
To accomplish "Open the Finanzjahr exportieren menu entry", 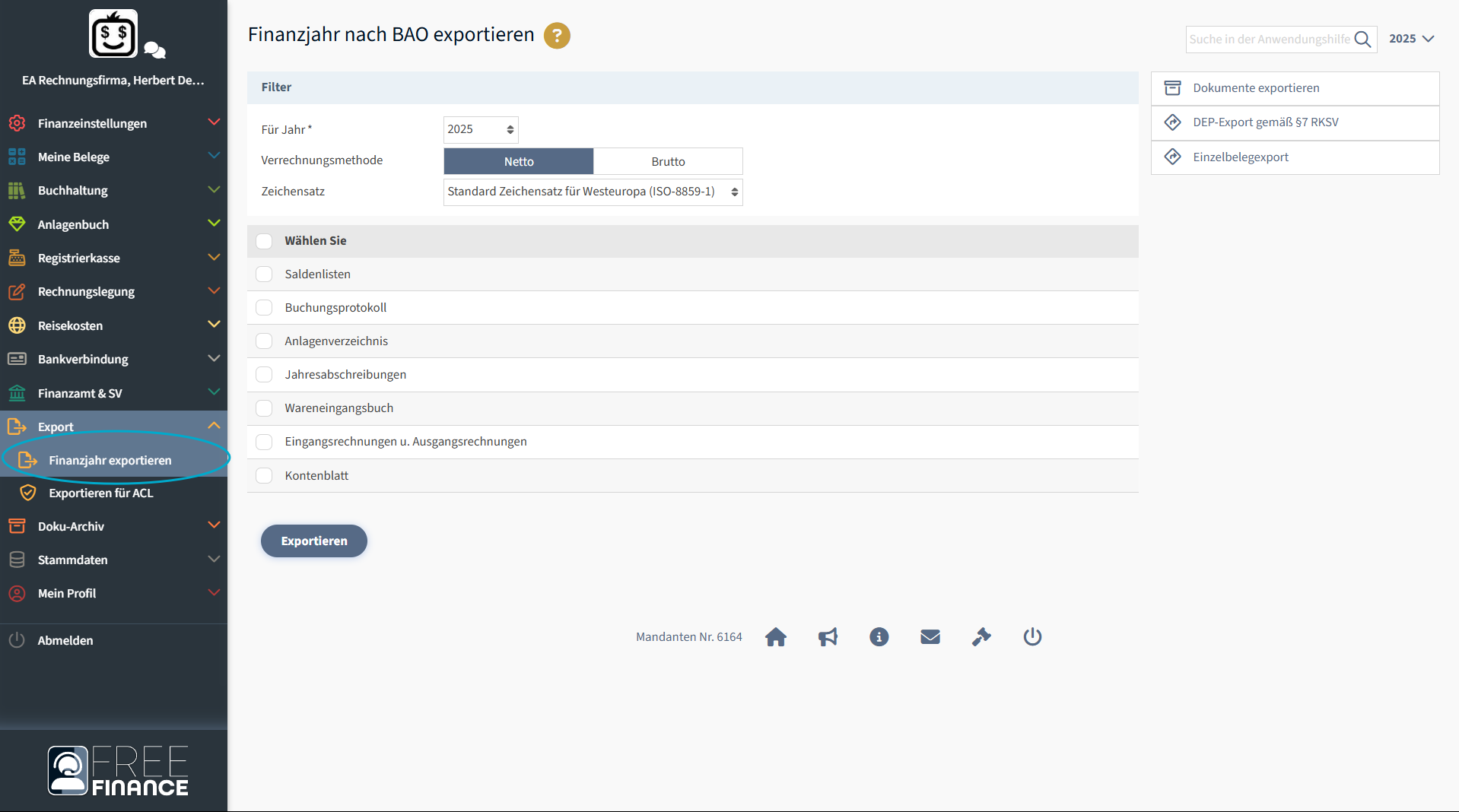I will (x=110, y=460).
